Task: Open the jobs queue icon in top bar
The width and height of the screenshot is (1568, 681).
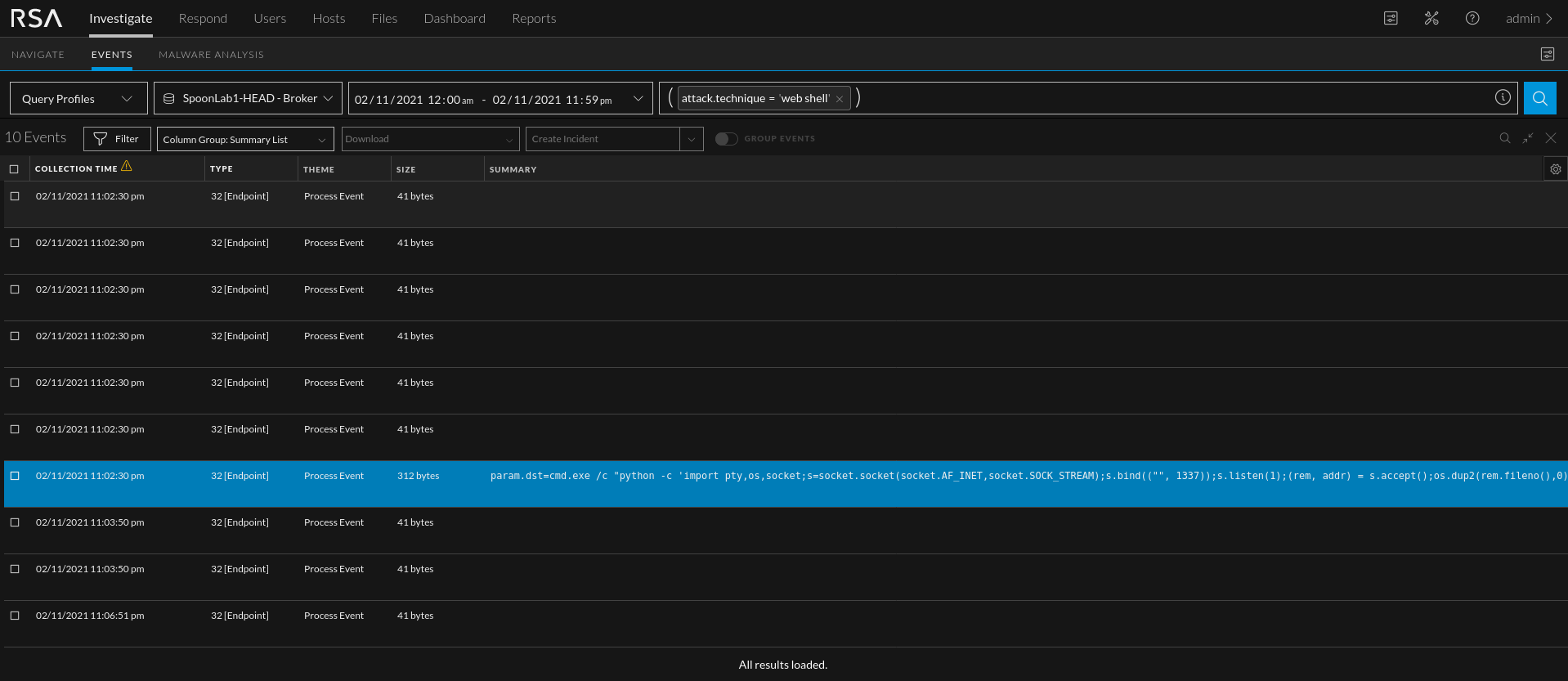Action: 1391,18
